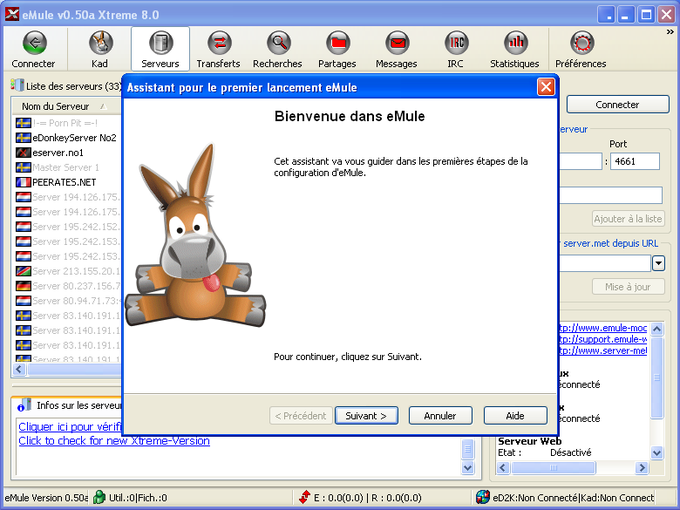Click the PEERATES.NET French flag icon
The height and width of the screenshot is (510, 680).
point(23,182)
